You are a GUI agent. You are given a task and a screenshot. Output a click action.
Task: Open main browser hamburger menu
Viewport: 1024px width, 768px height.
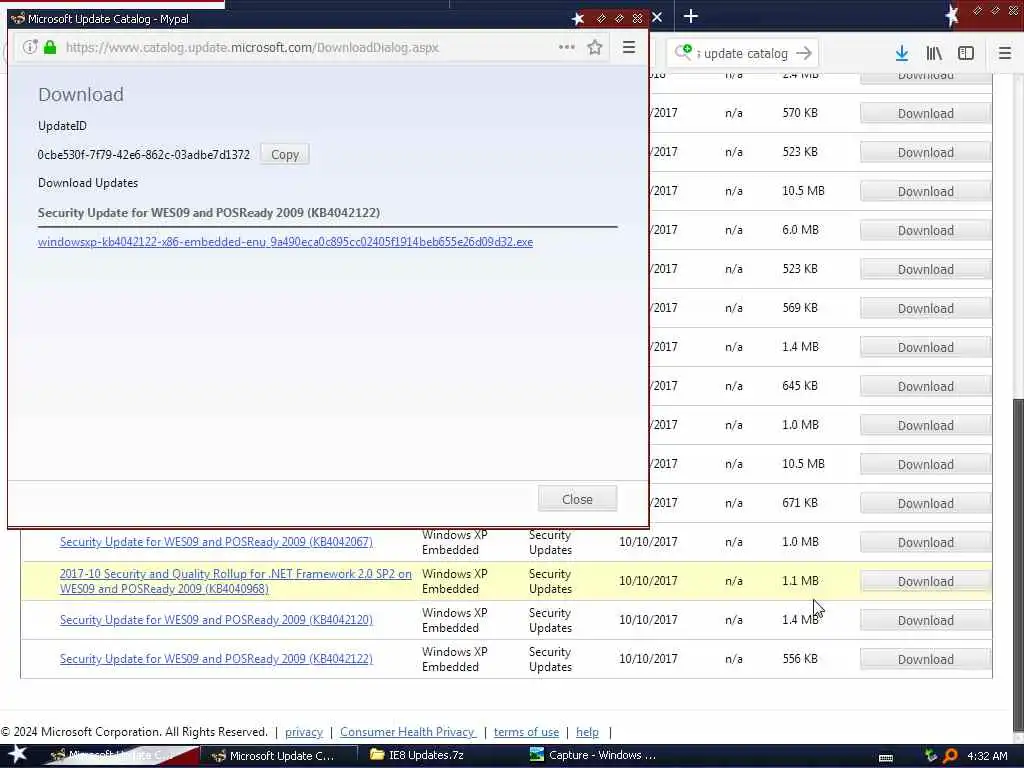click(1005, 54)
